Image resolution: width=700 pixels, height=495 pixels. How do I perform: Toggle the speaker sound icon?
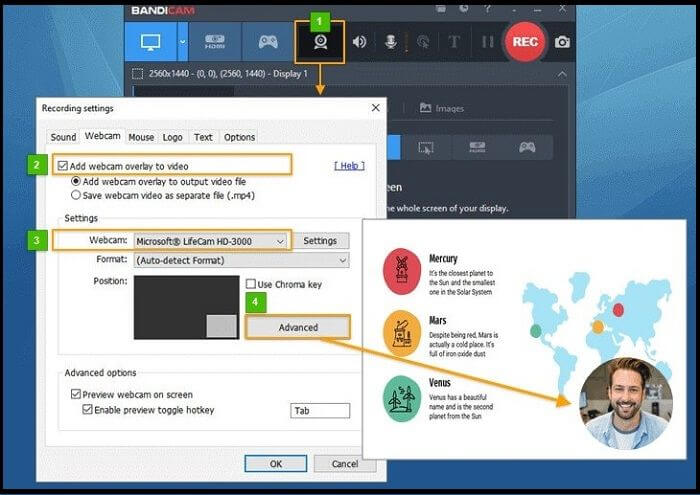point(359,42)
